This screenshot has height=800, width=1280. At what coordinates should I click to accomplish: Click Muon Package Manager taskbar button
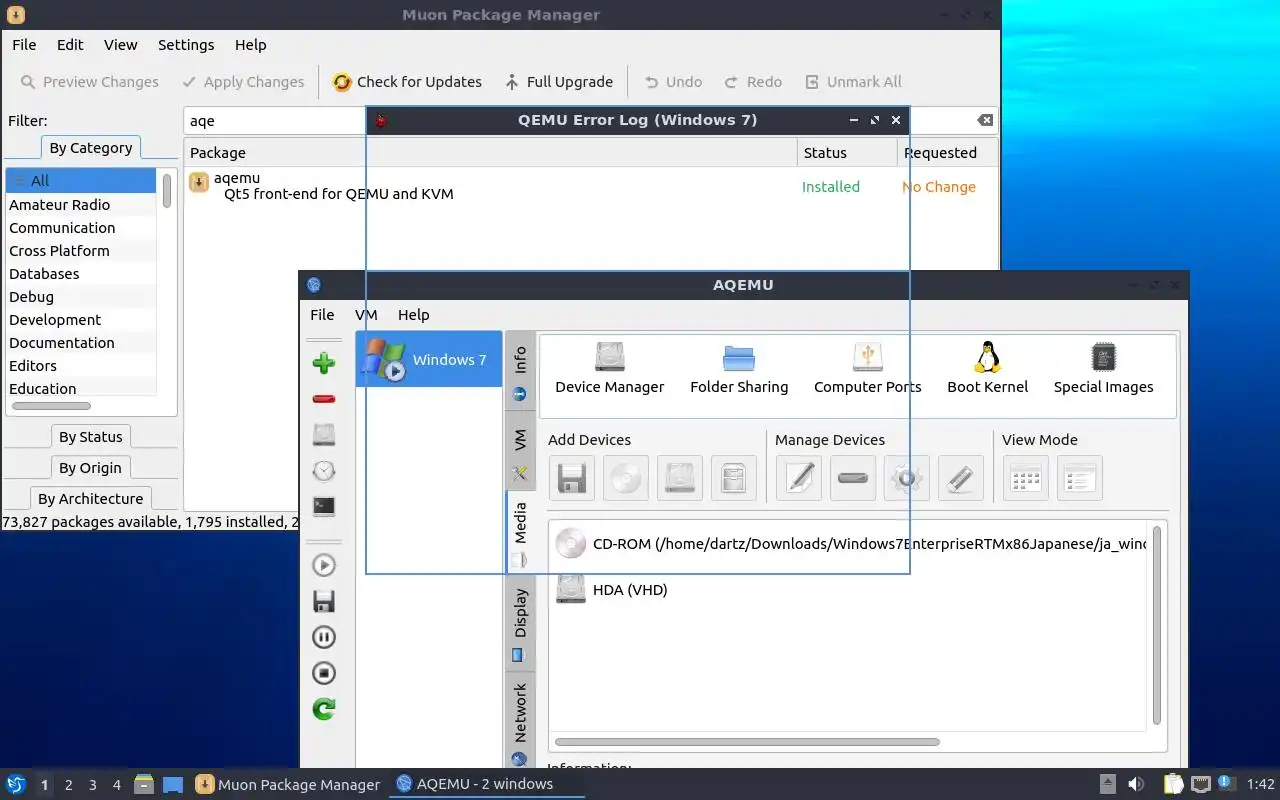288,785
